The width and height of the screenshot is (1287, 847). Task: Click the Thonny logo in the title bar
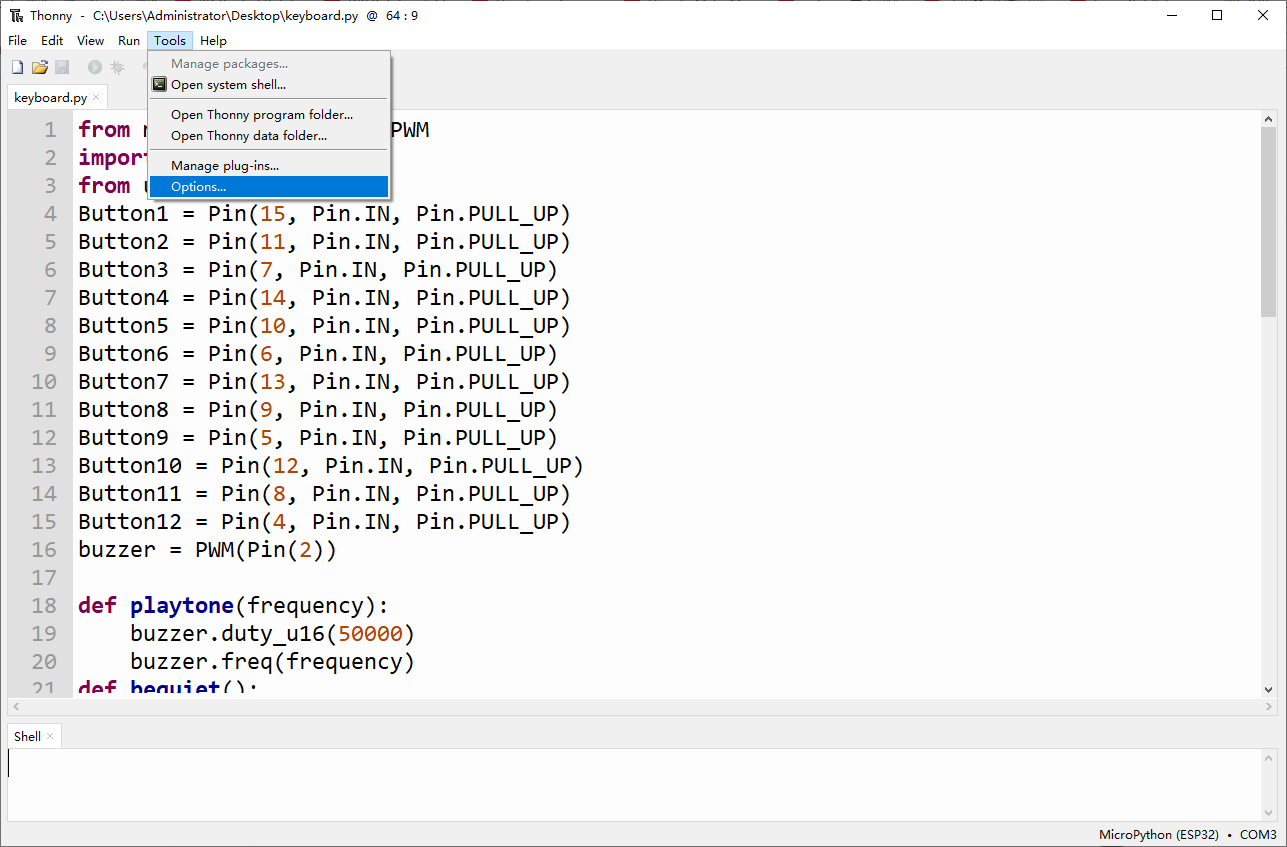point(17,15)
